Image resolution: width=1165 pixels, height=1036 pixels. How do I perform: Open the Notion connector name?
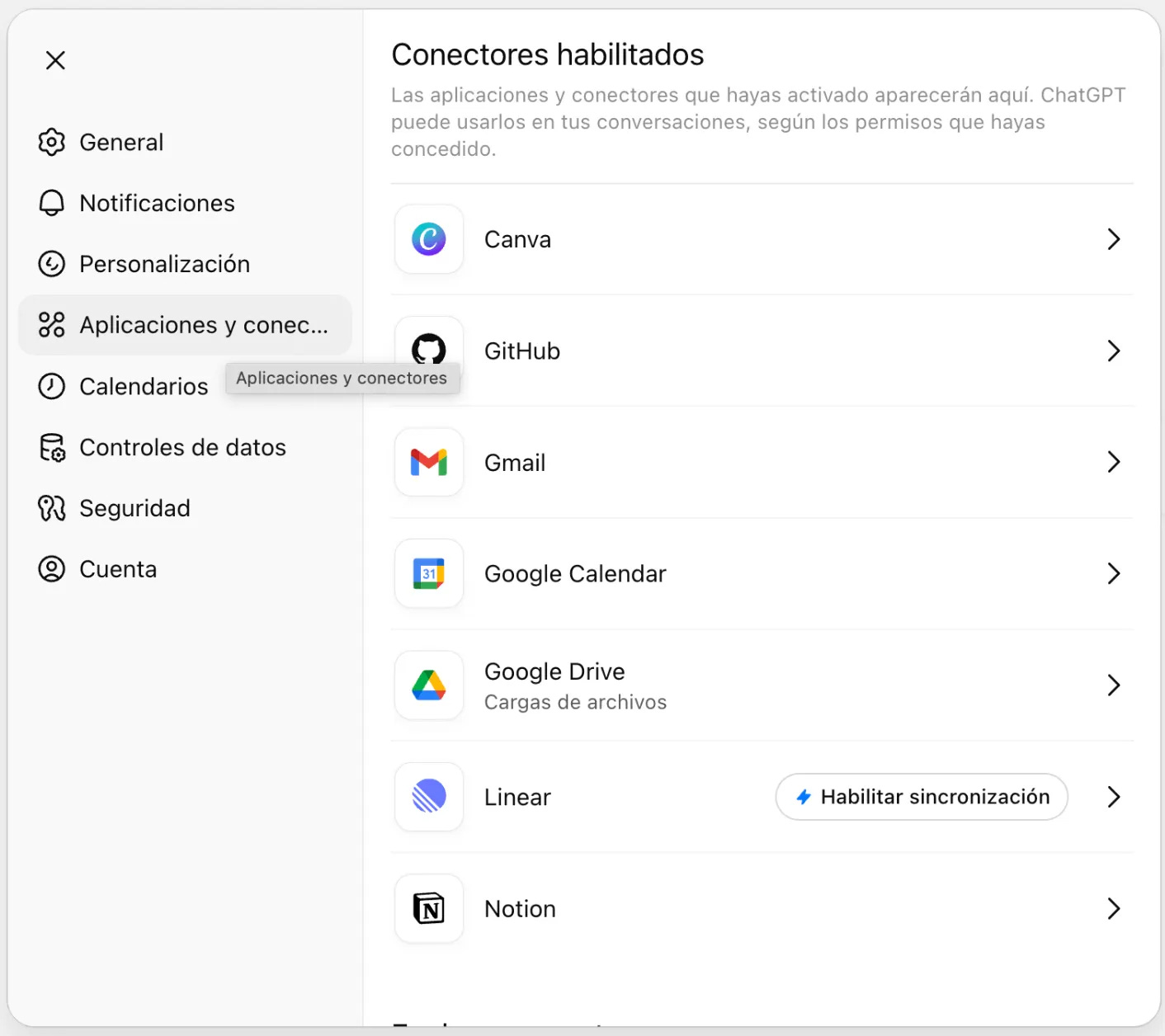[x=520, y=908]
